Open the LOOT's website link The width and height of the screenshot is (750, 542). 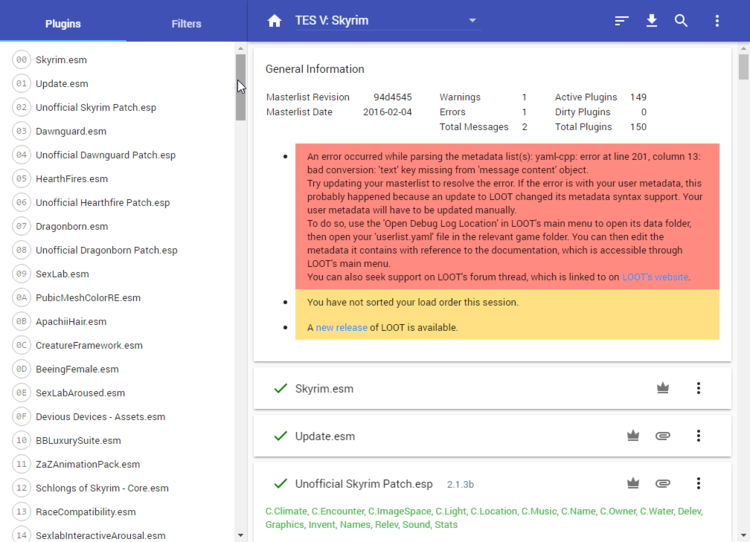655,277
